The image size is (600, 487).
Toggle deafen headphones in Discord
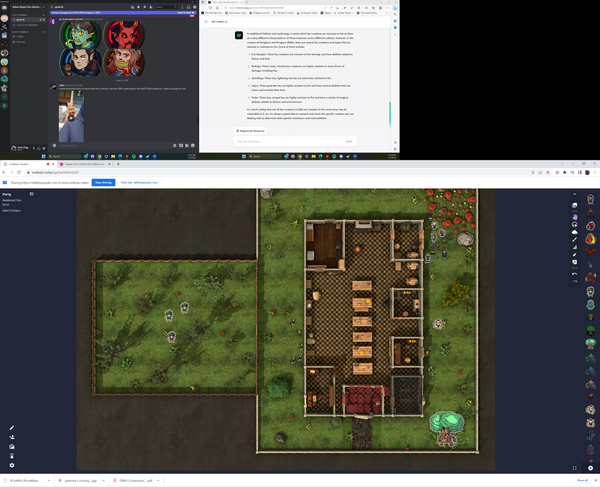click(41, 147)
